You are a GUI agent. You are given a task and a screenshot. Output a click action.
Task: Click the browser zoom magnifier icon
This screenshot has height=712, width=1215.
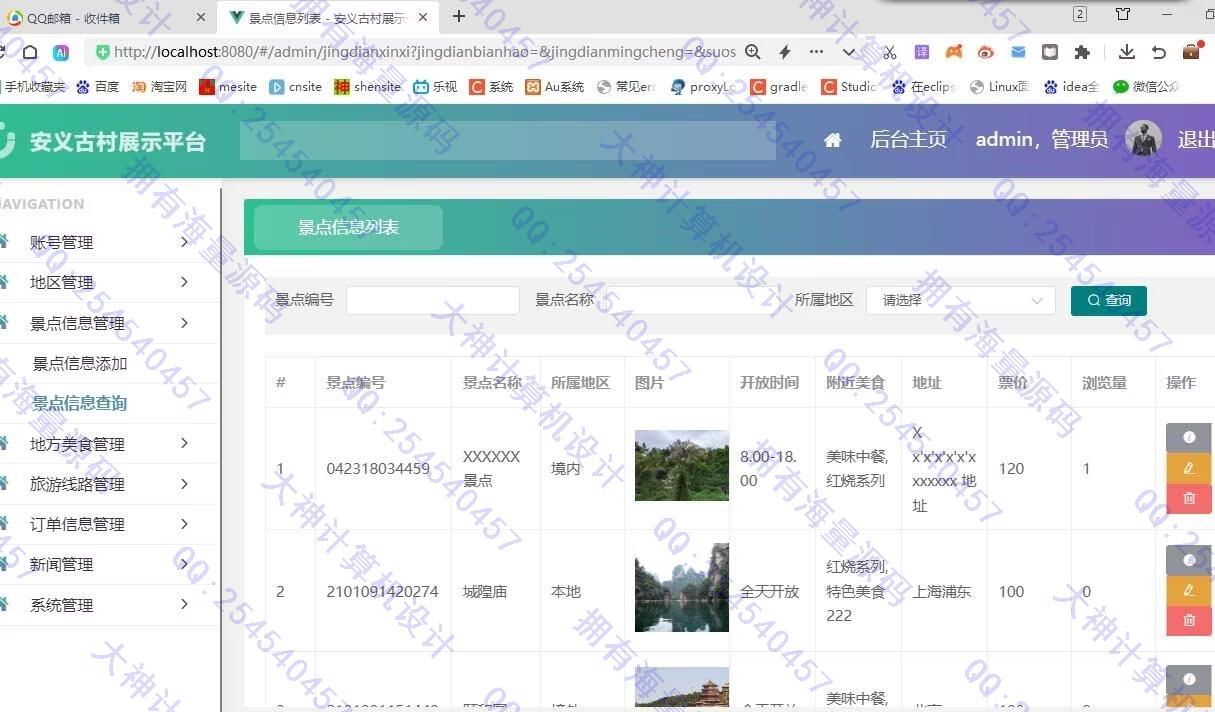pyautogui.click(x=753, y=52)
